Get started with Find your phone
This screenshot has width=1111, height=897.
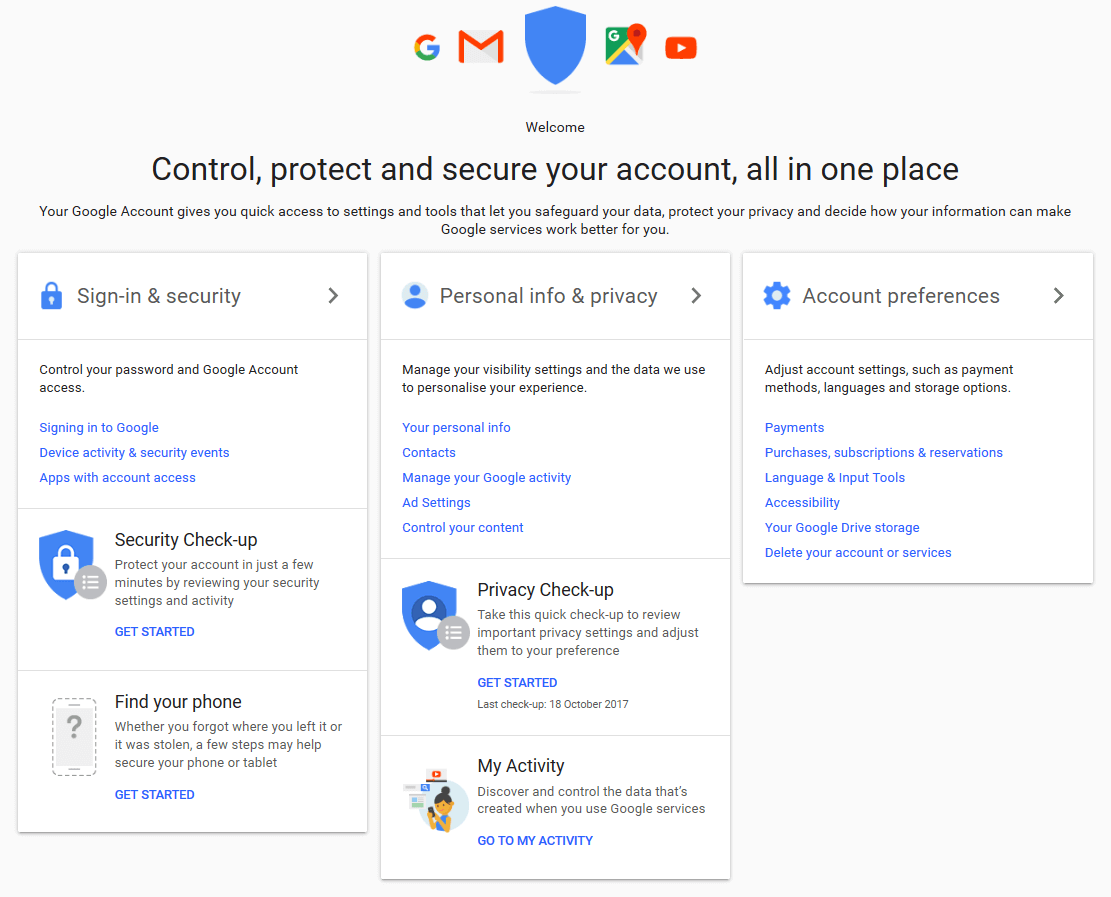coord(155,795)
